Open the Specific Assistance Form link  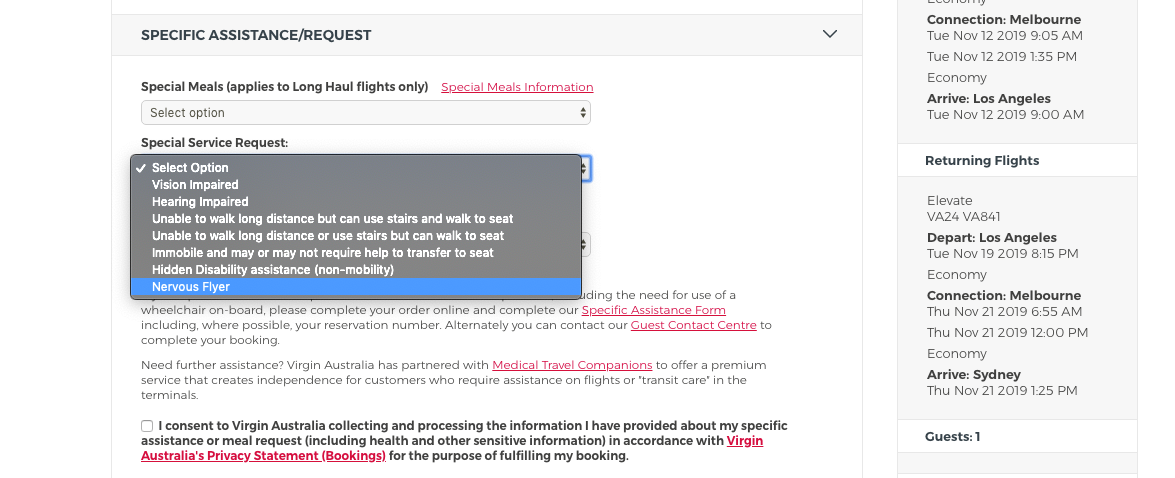[653, 310]
